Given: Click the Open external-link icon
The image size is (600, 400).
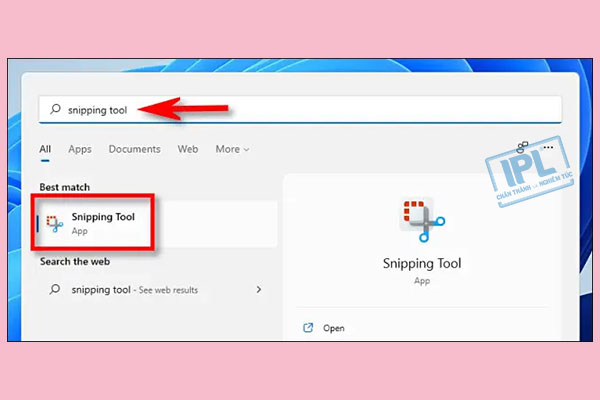Looking at the screenshot, I should 308,327.
